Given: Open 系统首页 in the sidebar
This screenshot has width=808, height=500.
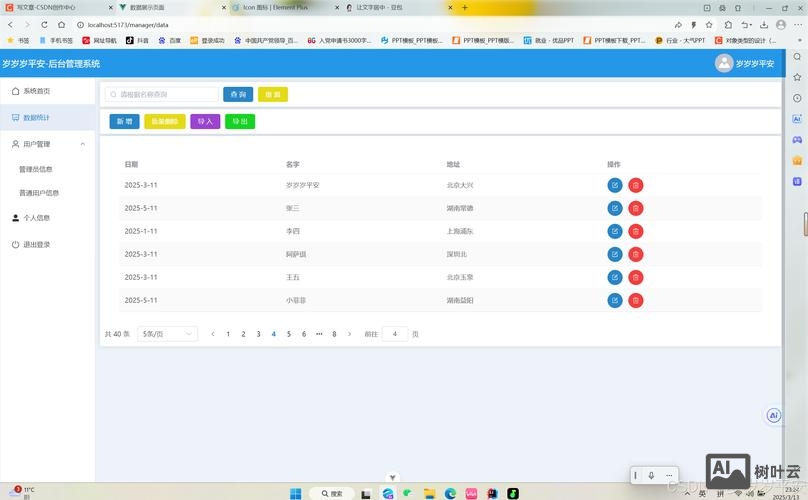Looking at the screenshot, I should tap(37, 91).
